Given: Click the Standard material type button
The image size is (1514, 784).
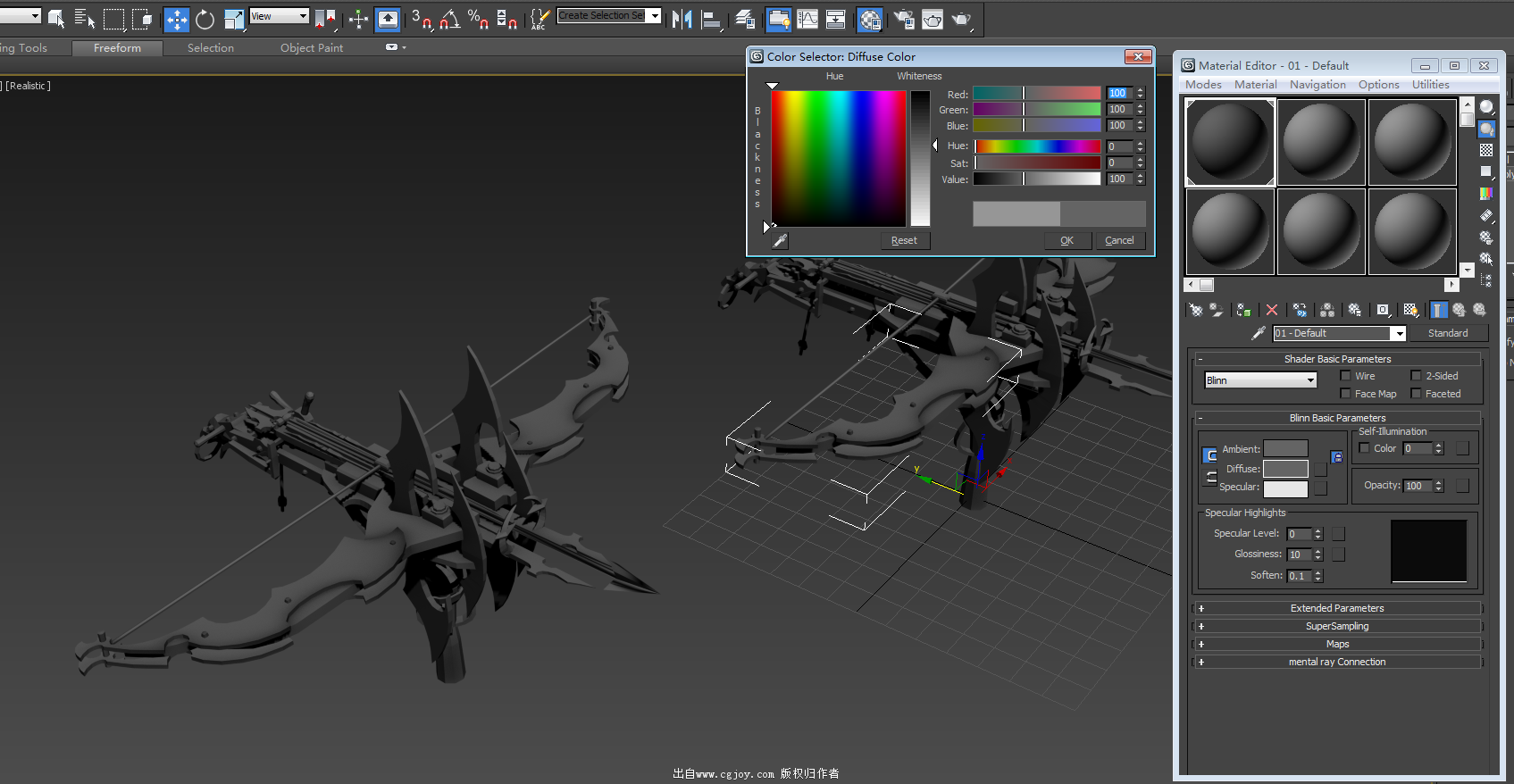Looking at the screenshot, I should [1447, 333].
